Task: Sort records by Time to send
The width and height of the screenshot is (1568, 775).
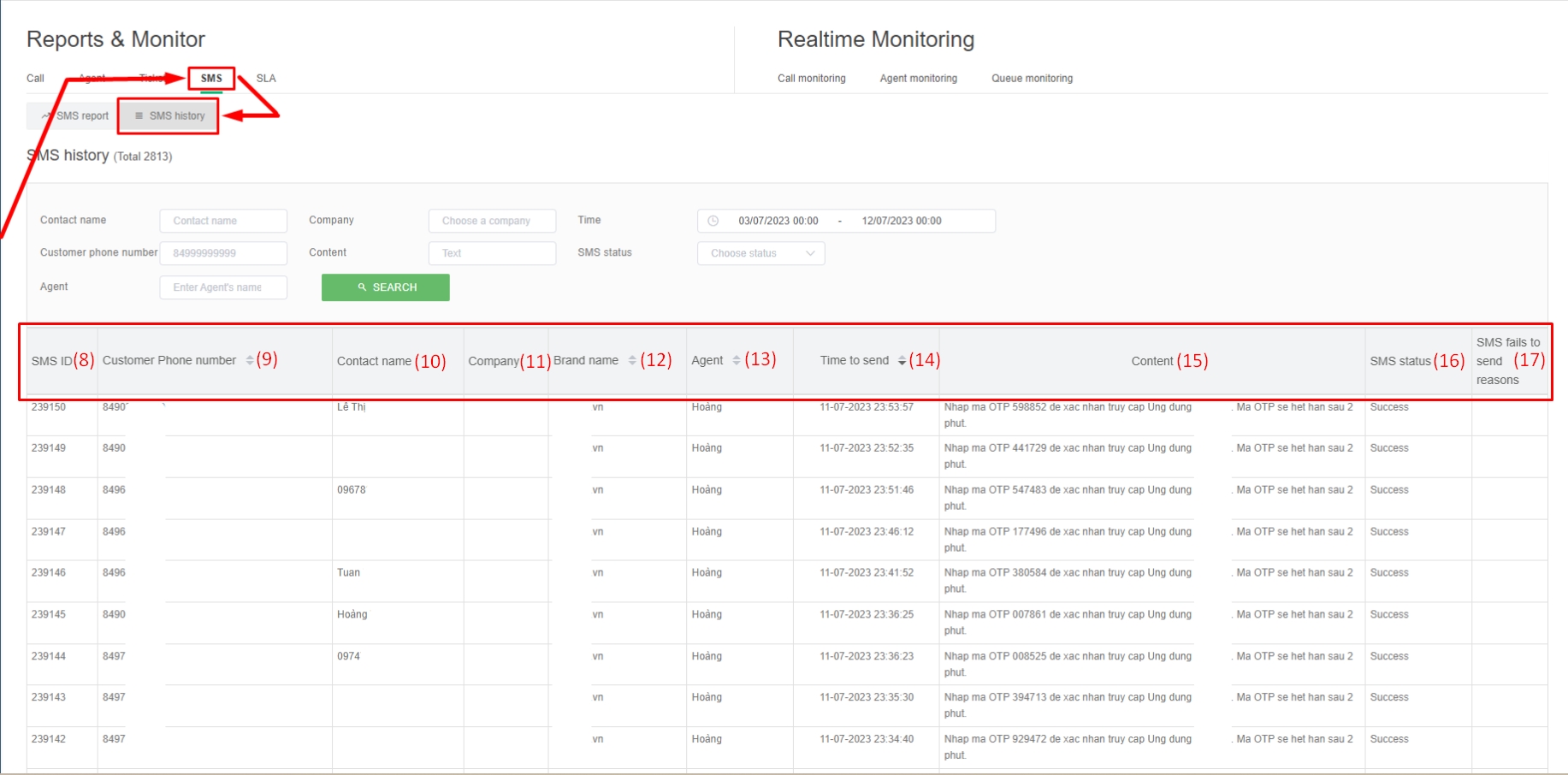Action: 902,361
